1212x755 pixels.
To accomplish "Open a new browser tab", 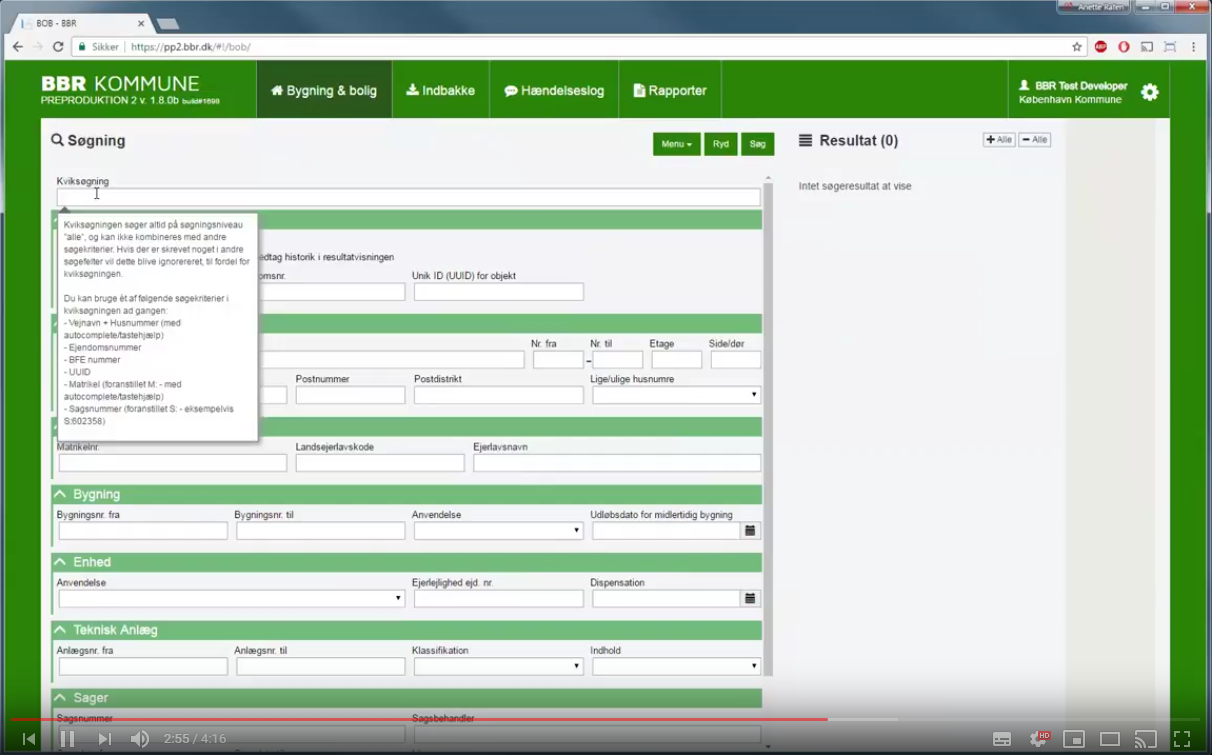I will [168, 24].
